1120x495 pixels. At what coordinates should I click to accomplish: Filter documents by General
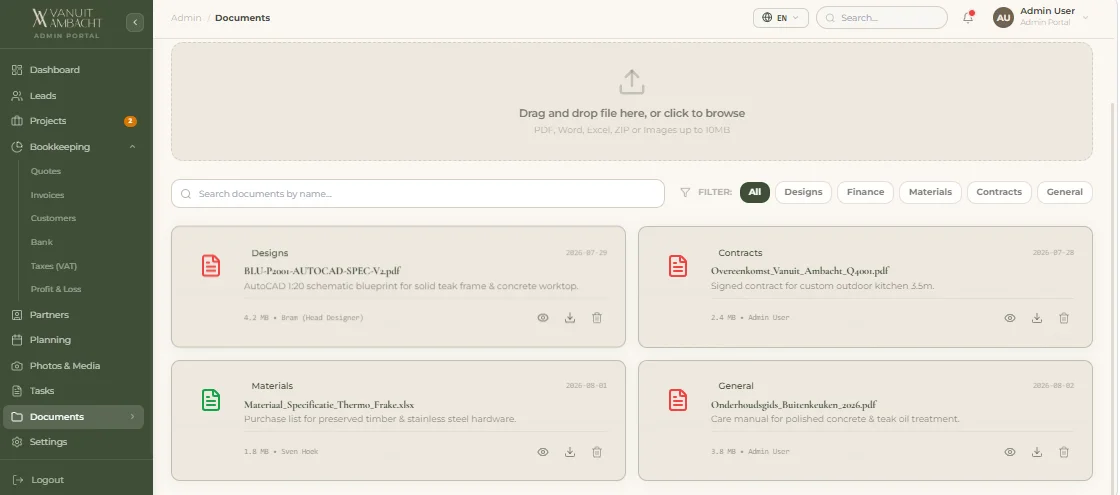coord(1065,192)
